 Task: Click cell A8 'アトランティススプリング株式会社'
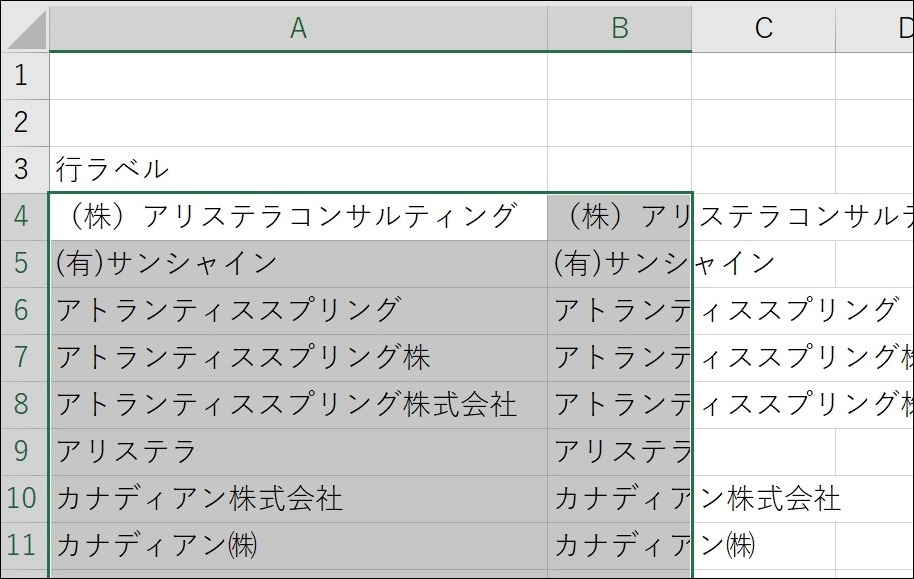pyautogui.click(x=298, y=405)
